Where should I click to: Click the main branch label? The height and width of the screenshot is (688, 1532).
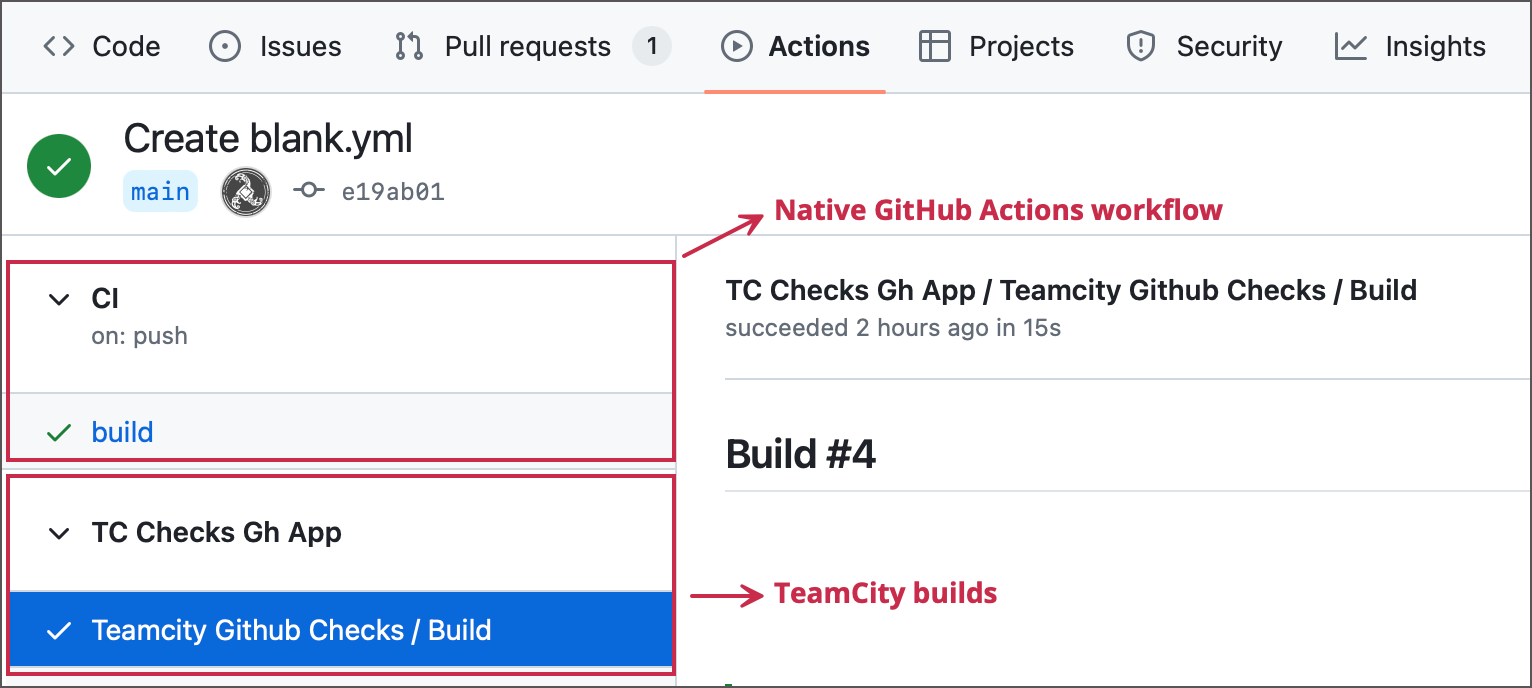point(160,191)
